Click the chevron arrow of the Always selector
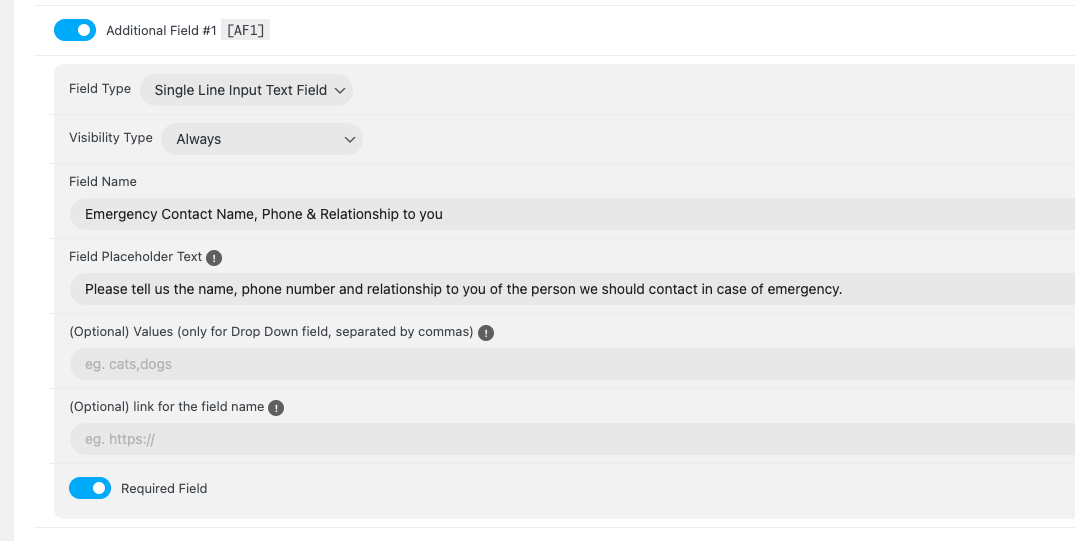The width and height of the screenshot is (1075, 541). 350,140
